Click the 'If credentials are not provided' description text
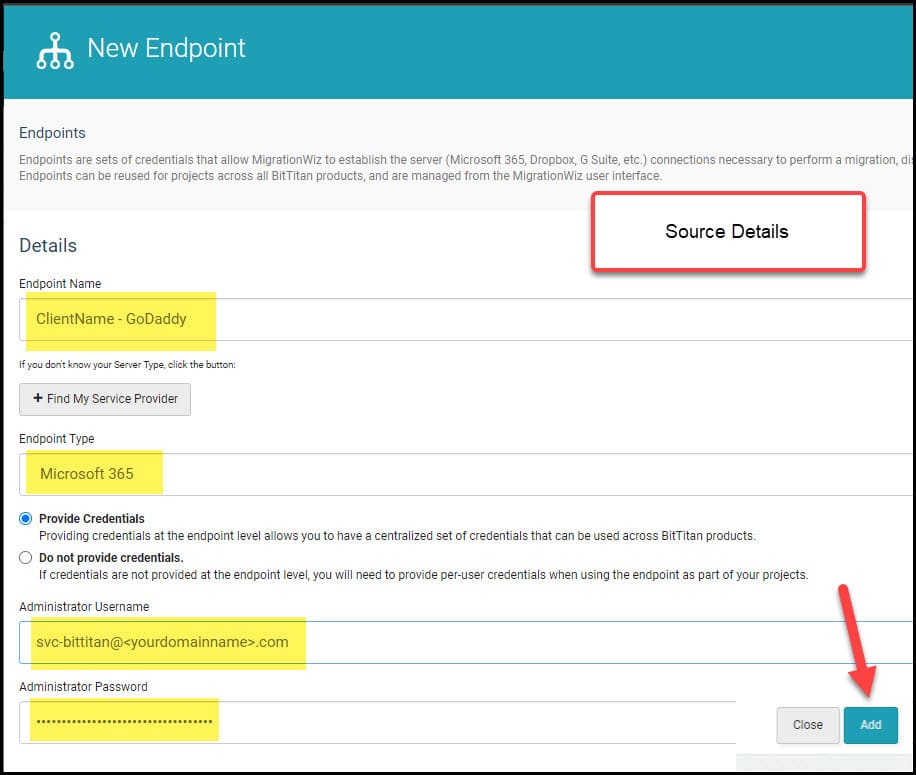The height and width of the screenshot is (775, 916). click(x=424, y=575)
